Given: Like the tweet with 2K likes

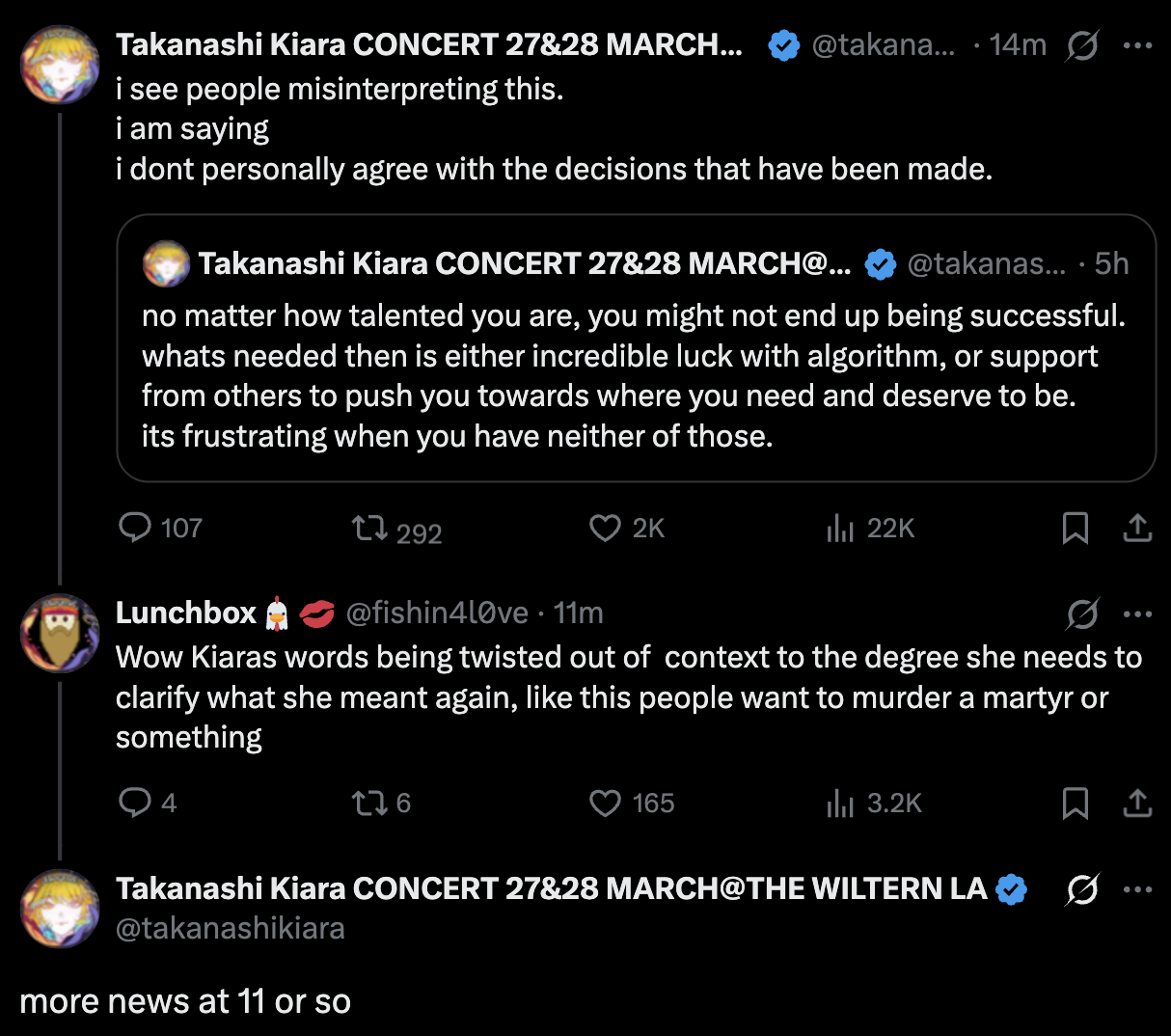Looking at the screenshot, I should [605, 529].
